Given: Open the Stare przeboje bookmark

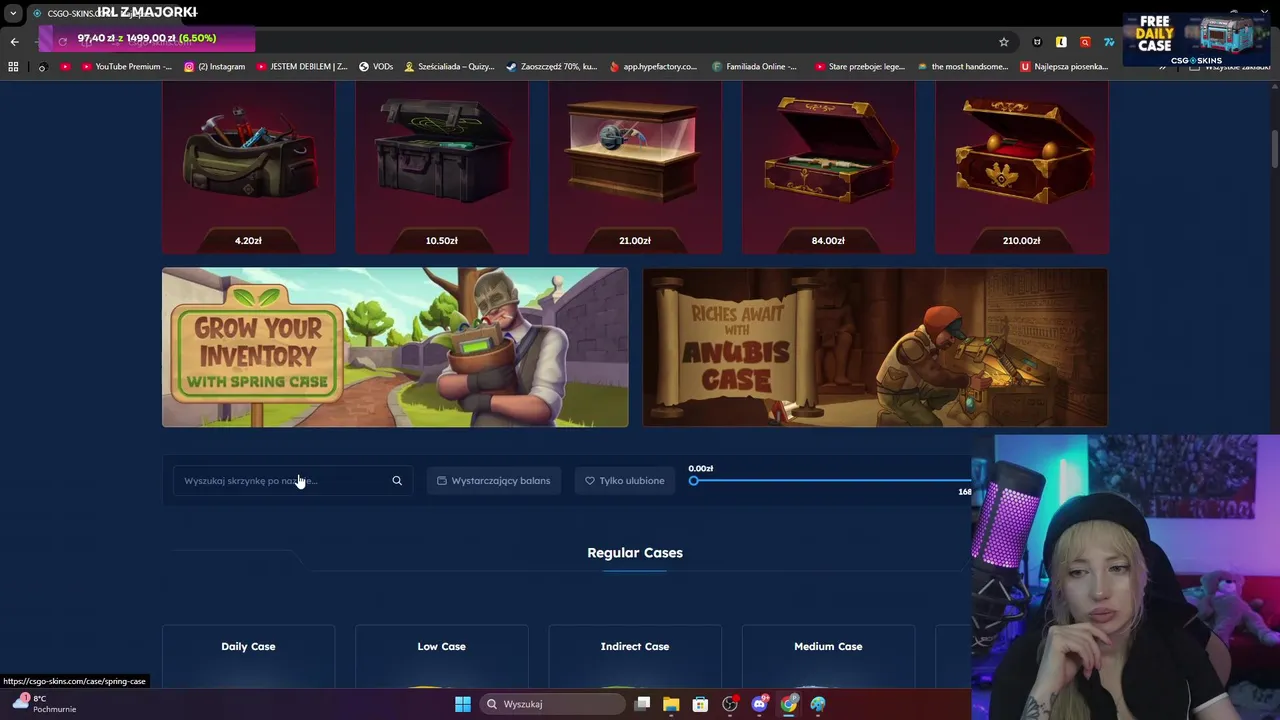Looking at the screenshot, I should point(860,67).
